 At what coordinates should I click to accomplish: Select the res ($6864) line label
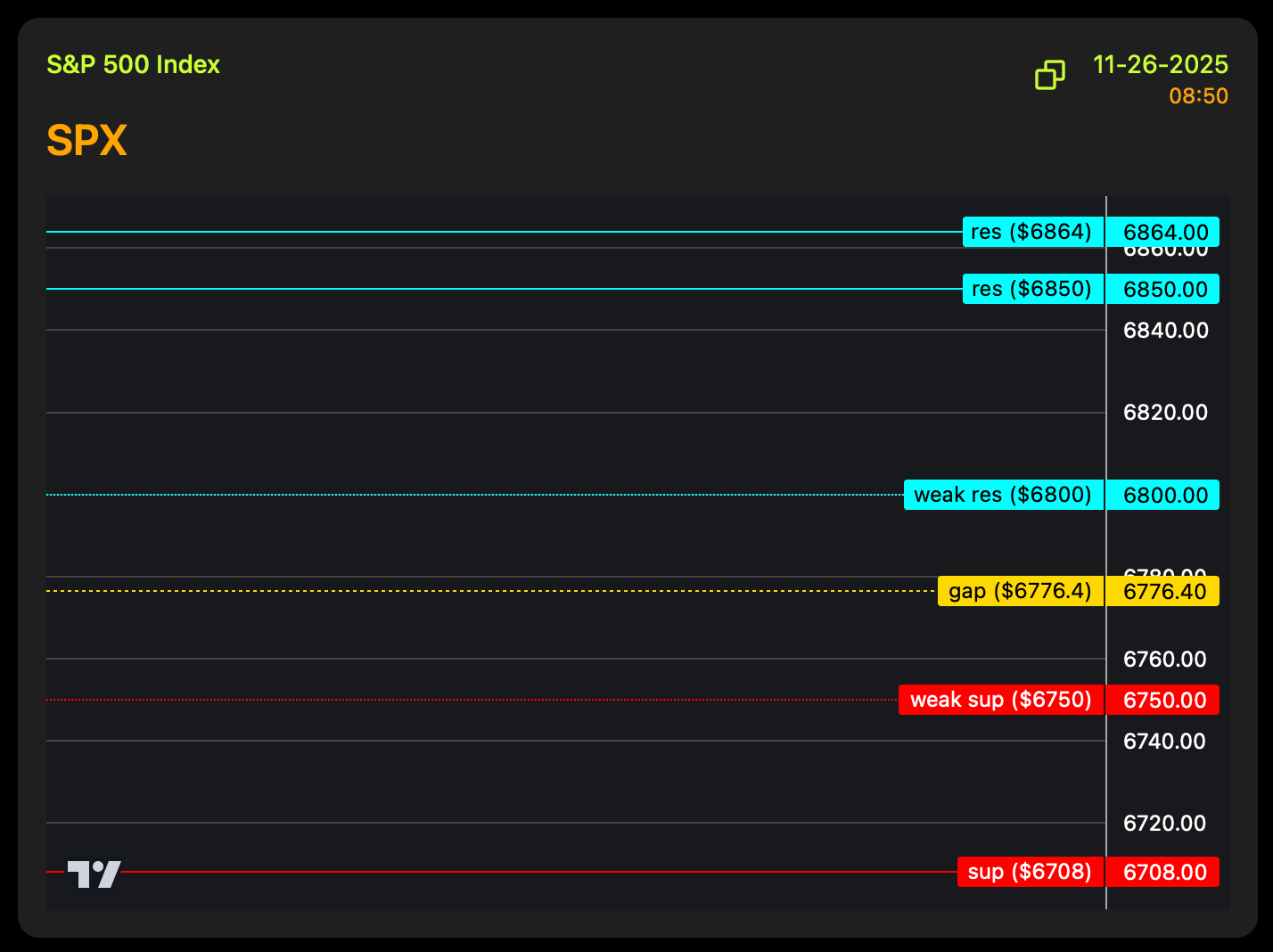point(1032,232)
